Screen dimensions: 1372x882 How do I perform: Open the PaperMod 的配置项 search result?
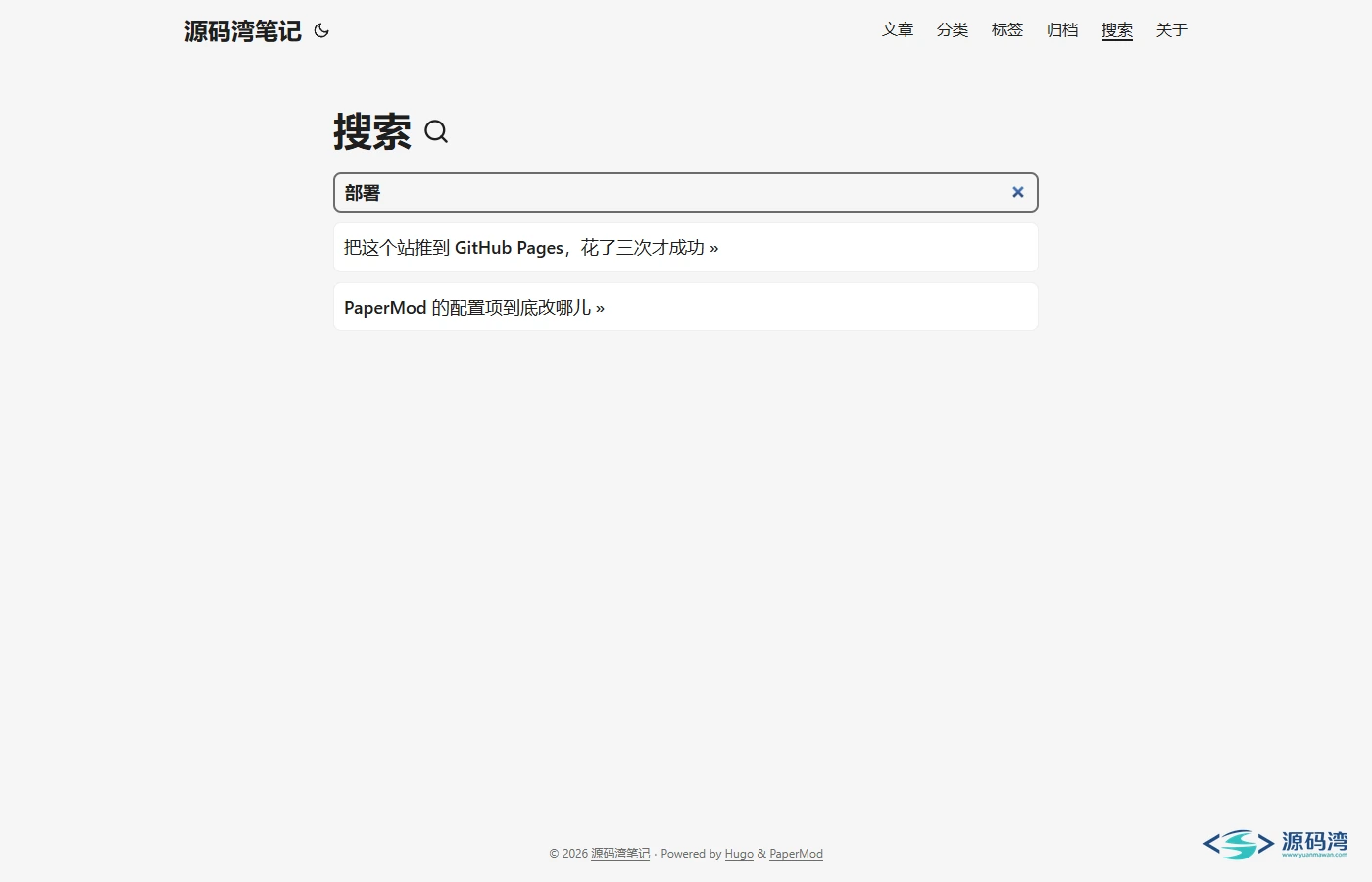point(686,308)
